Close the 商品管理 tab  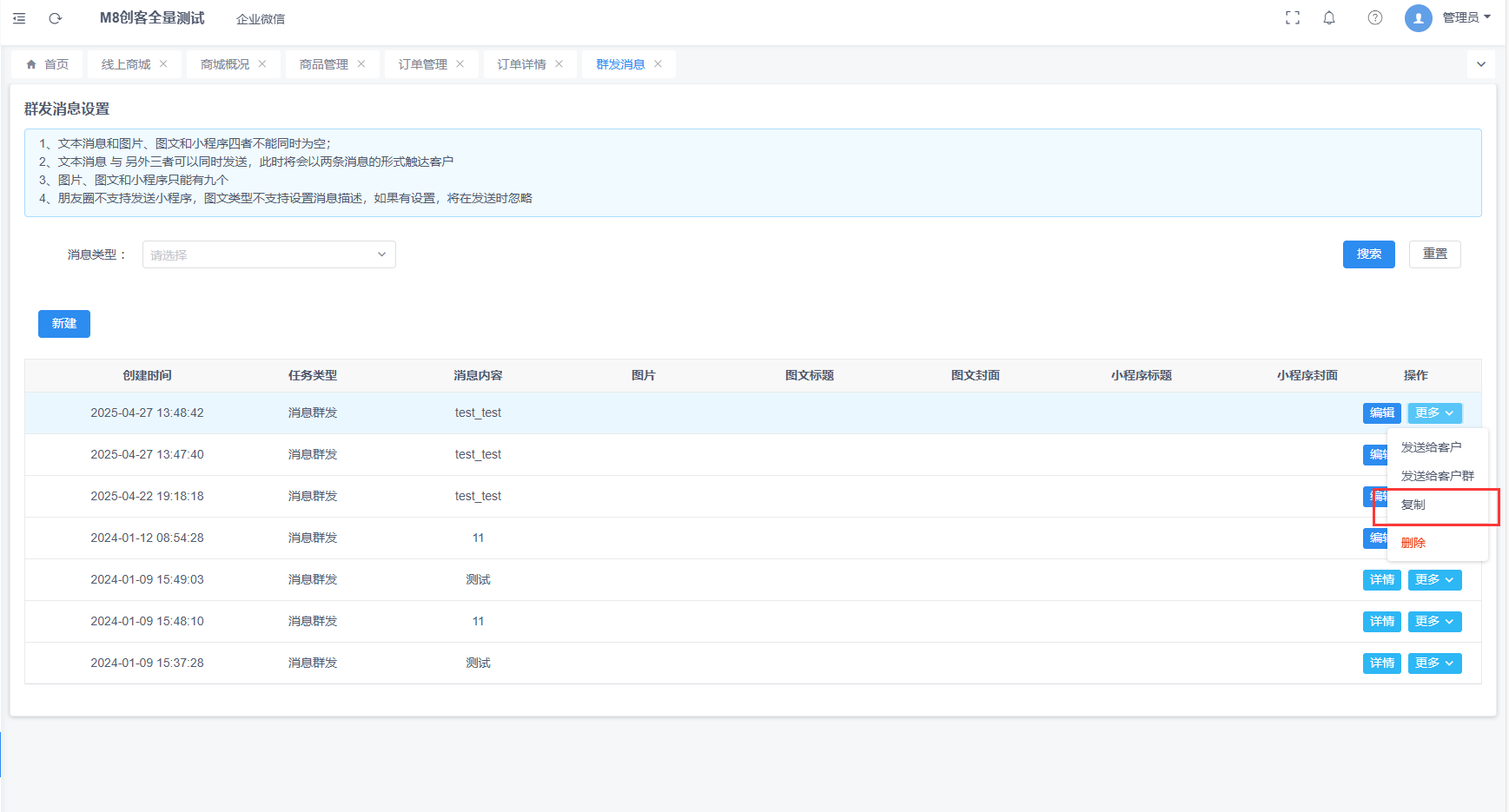(x=361, y=64)
